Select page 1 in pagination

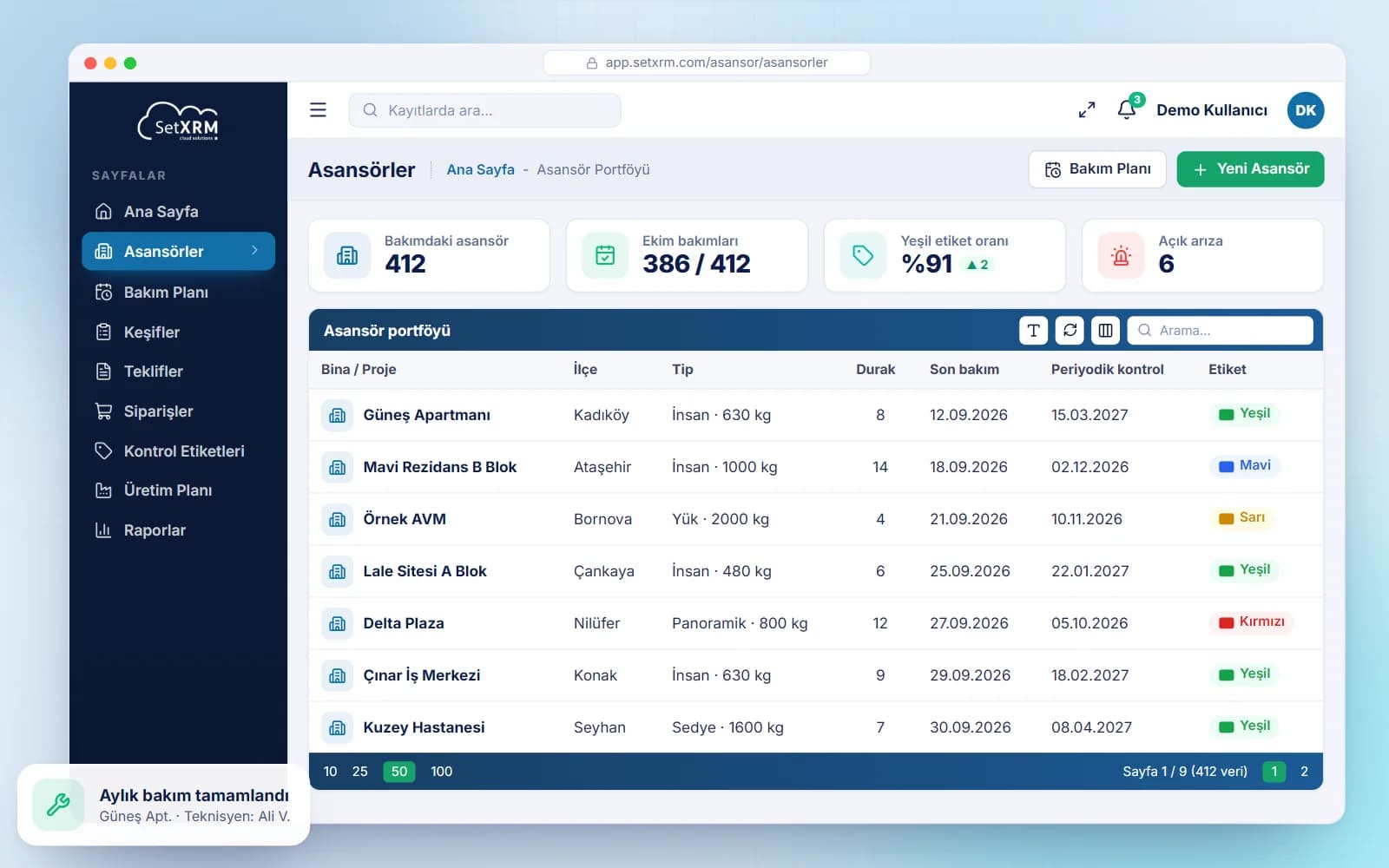click(x=1274, y=772)
